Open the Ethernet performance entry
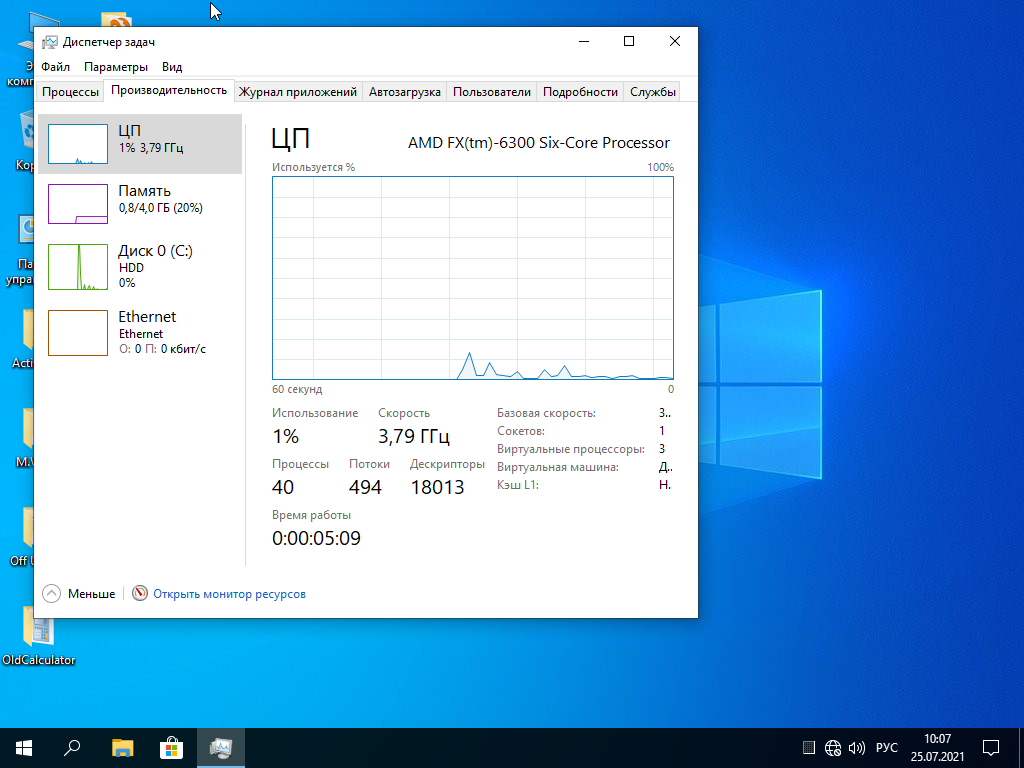Viewport: 1024px width, 768px height. pyautogui.click(x=140, y=332)
